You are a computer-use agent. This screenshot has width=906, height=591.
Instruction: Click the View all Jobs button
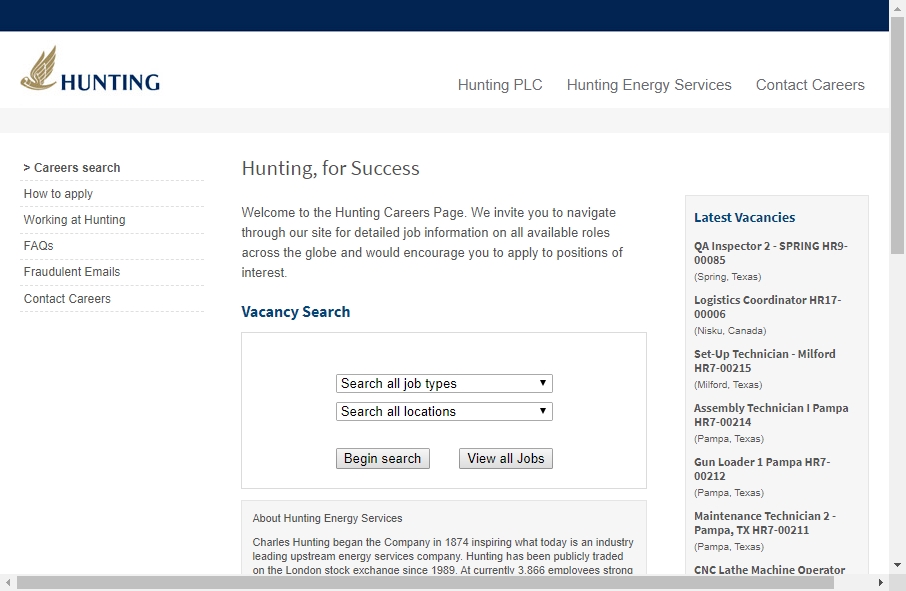[x=506, y=459]
